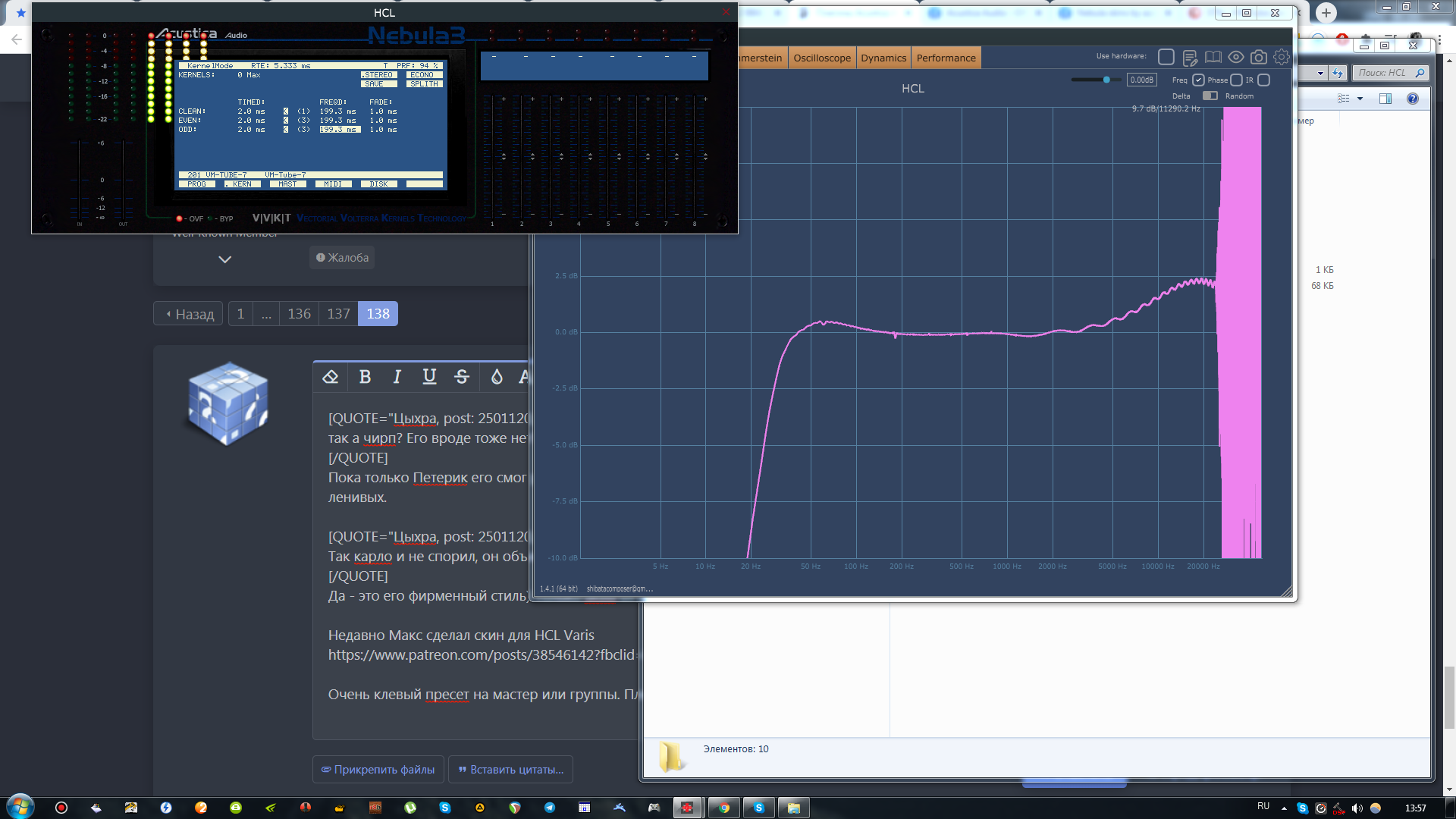Open the MIDI page in Nebula
Screen dimensions: 1456x819
coord(334,184)
